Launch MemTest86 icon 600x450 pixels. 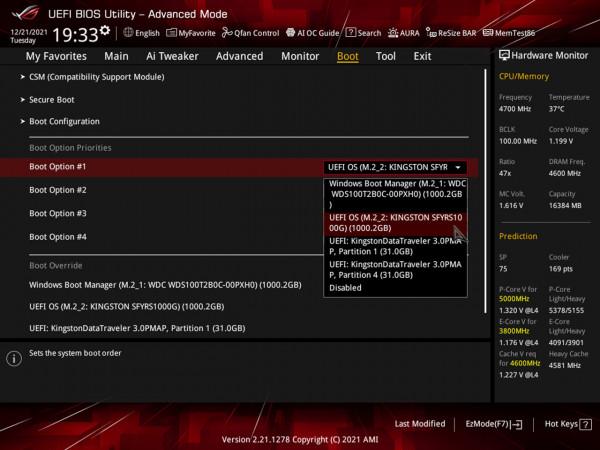point(488,33)
